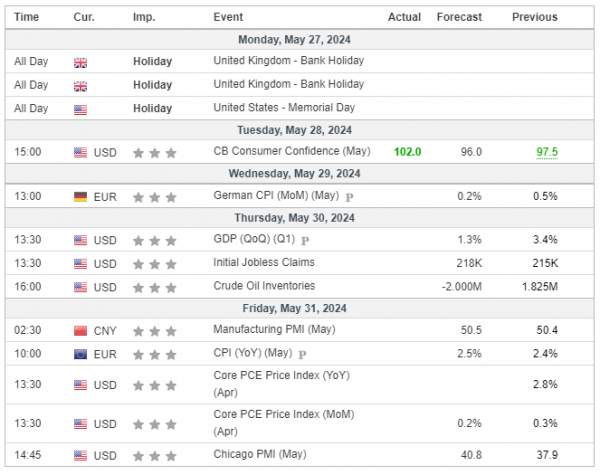600x475 pixels.
Task: Click the Previous column header
Action: 535,17
